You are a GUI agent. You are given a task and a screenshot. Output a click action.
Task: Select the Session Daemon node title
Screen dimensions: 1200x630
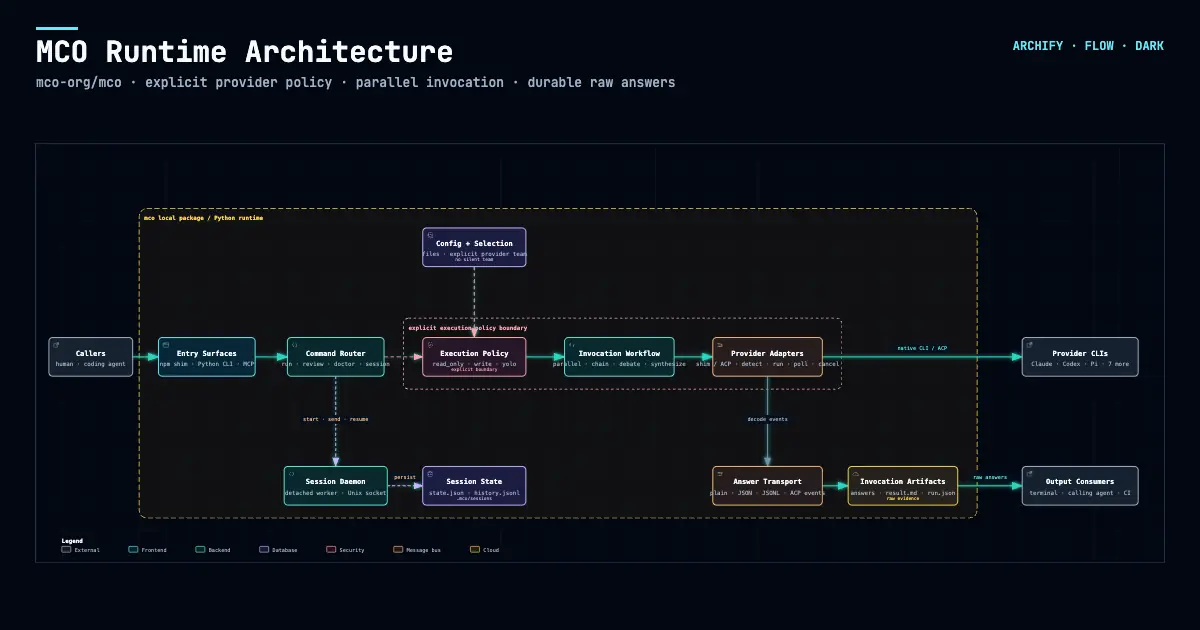coord(336,482)
